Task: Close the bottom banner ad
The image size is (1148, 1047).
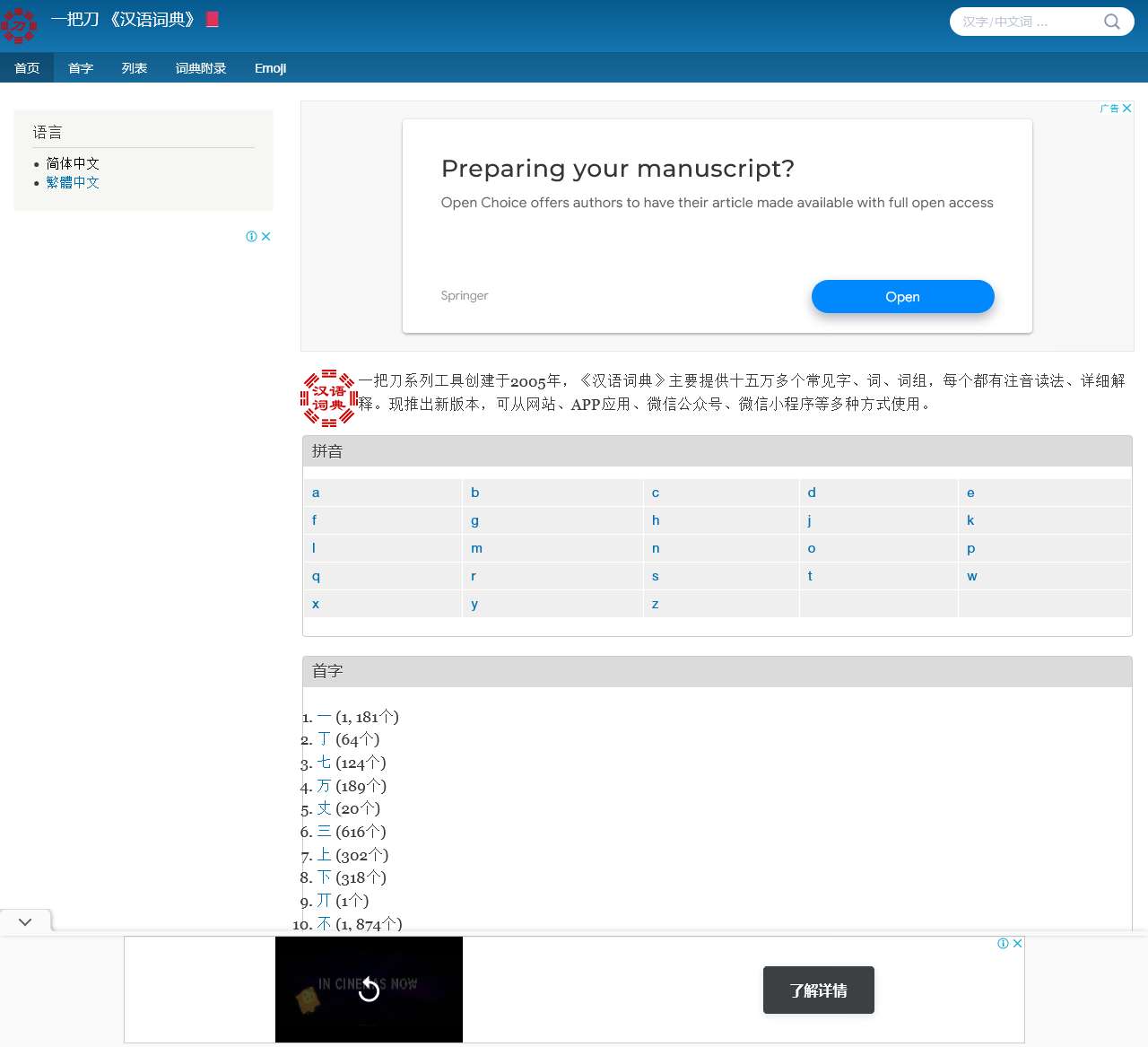Action: tap(1018, 944)
